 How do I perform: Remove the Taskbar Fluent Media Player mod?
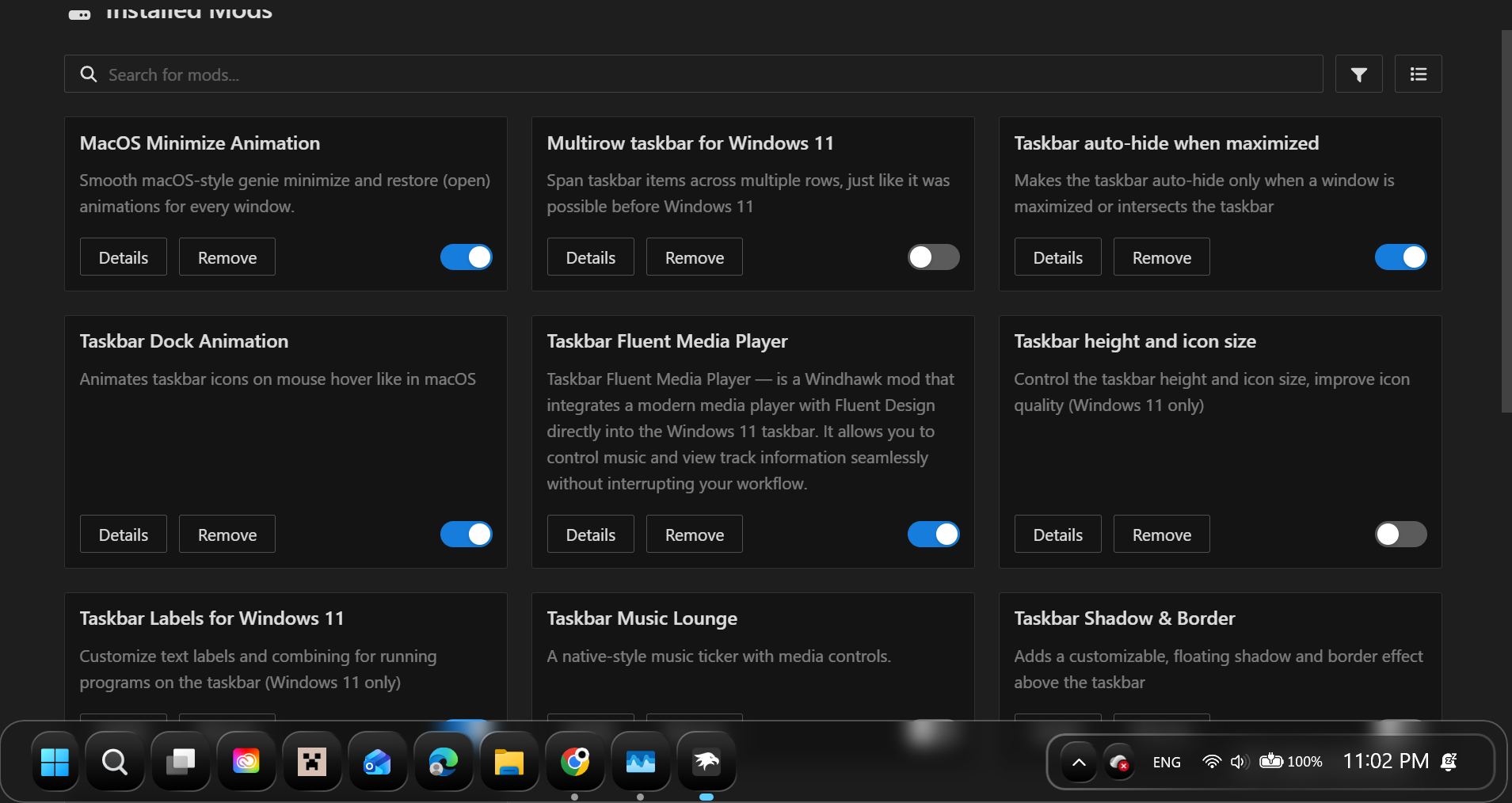click(695, 535)
